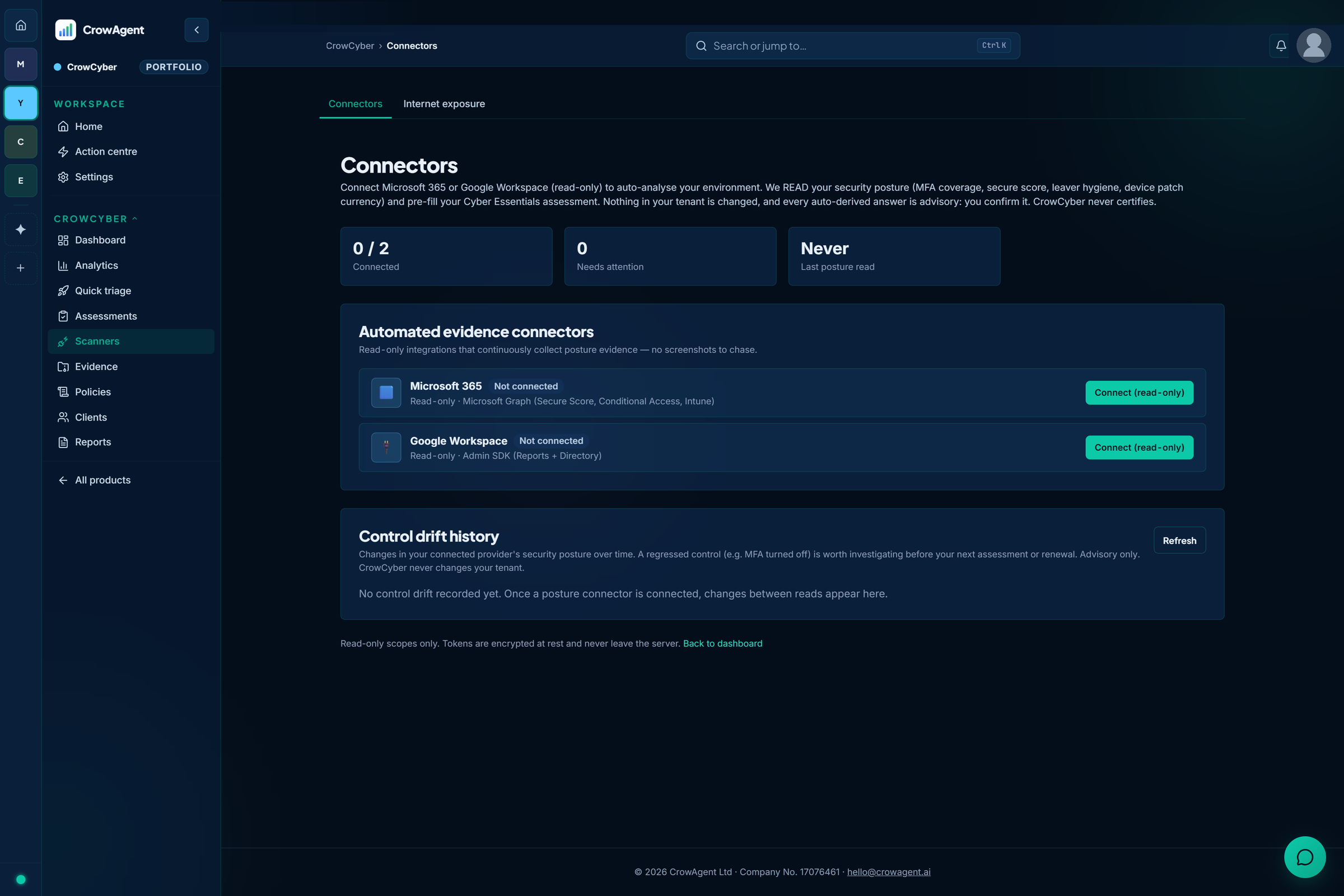The width and height of the screenshot is (1344, 896).
Task: Select the M workspace tile
Action: point(21,64)
